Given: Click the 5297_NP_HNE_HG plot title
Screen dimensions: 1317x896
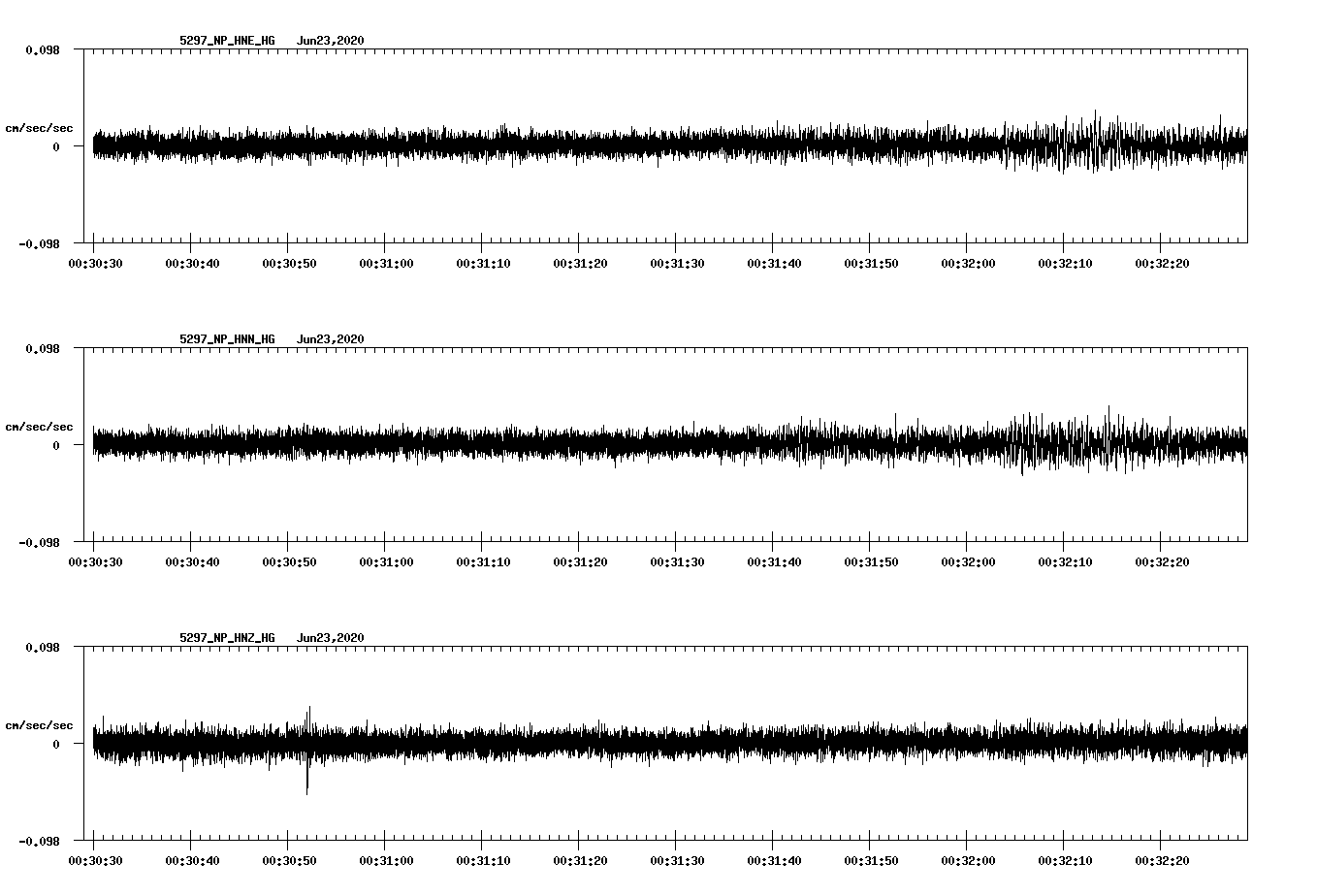Looking at the screenshot, I should tap(227, 41).
